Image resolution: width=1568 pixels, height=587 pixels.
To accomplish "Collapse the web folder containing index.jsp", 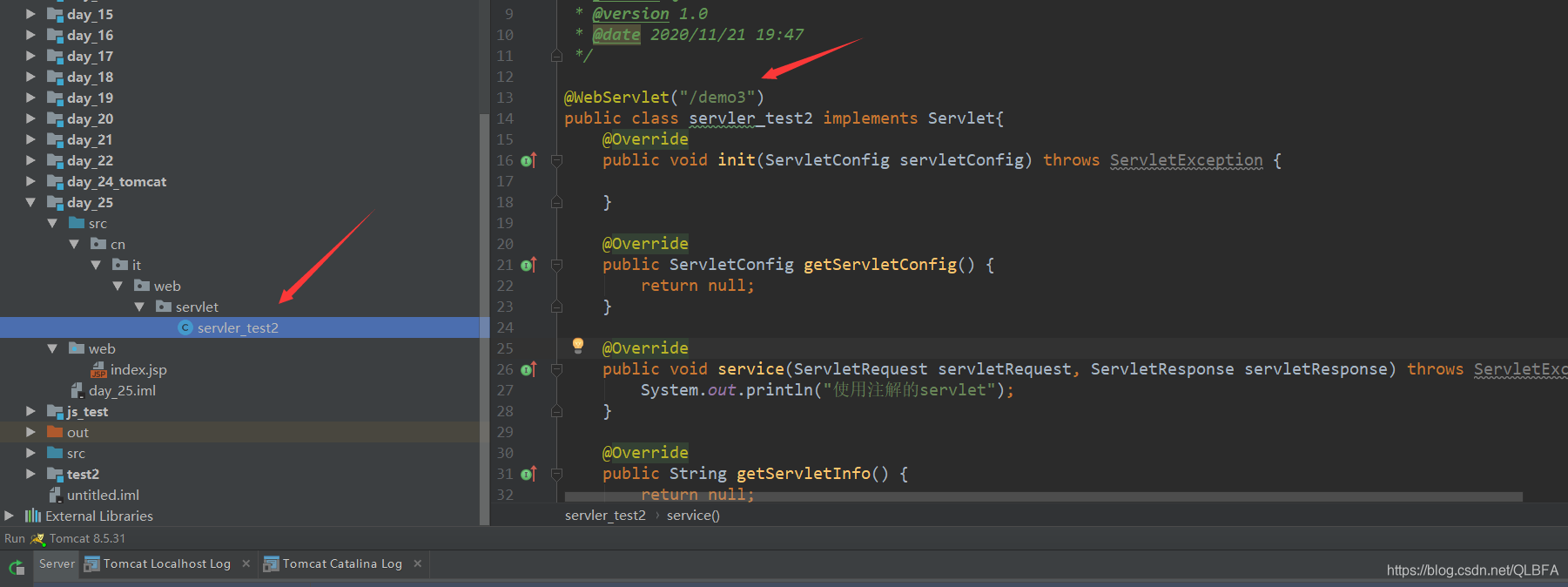I will click(x=52, y=348).
